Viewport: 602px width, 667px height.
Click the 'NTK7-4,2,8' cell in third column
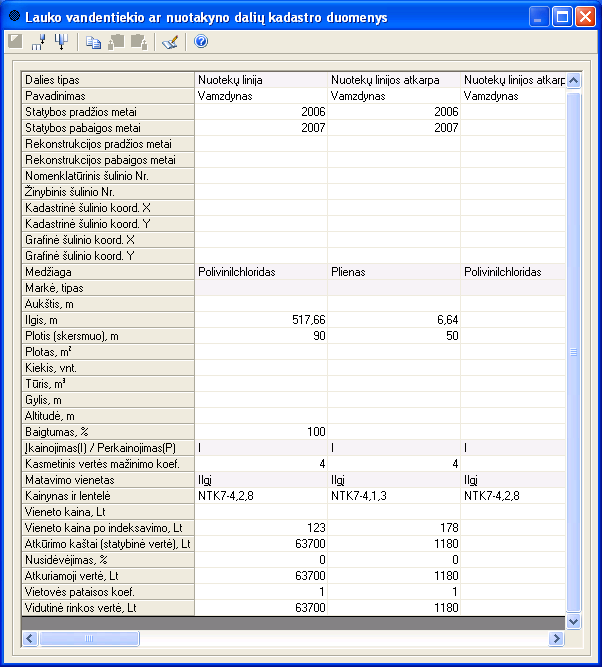pyautogui.click(x=513, y=496)
